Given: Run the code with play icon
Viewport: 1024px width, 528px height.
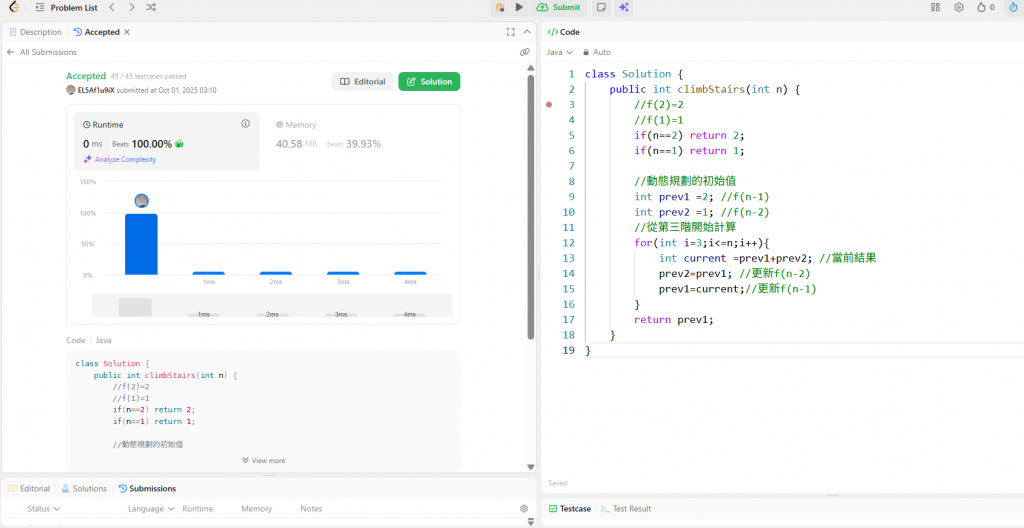Looking at the screenshot, I should pyautogui.click(x=519, y=7).
